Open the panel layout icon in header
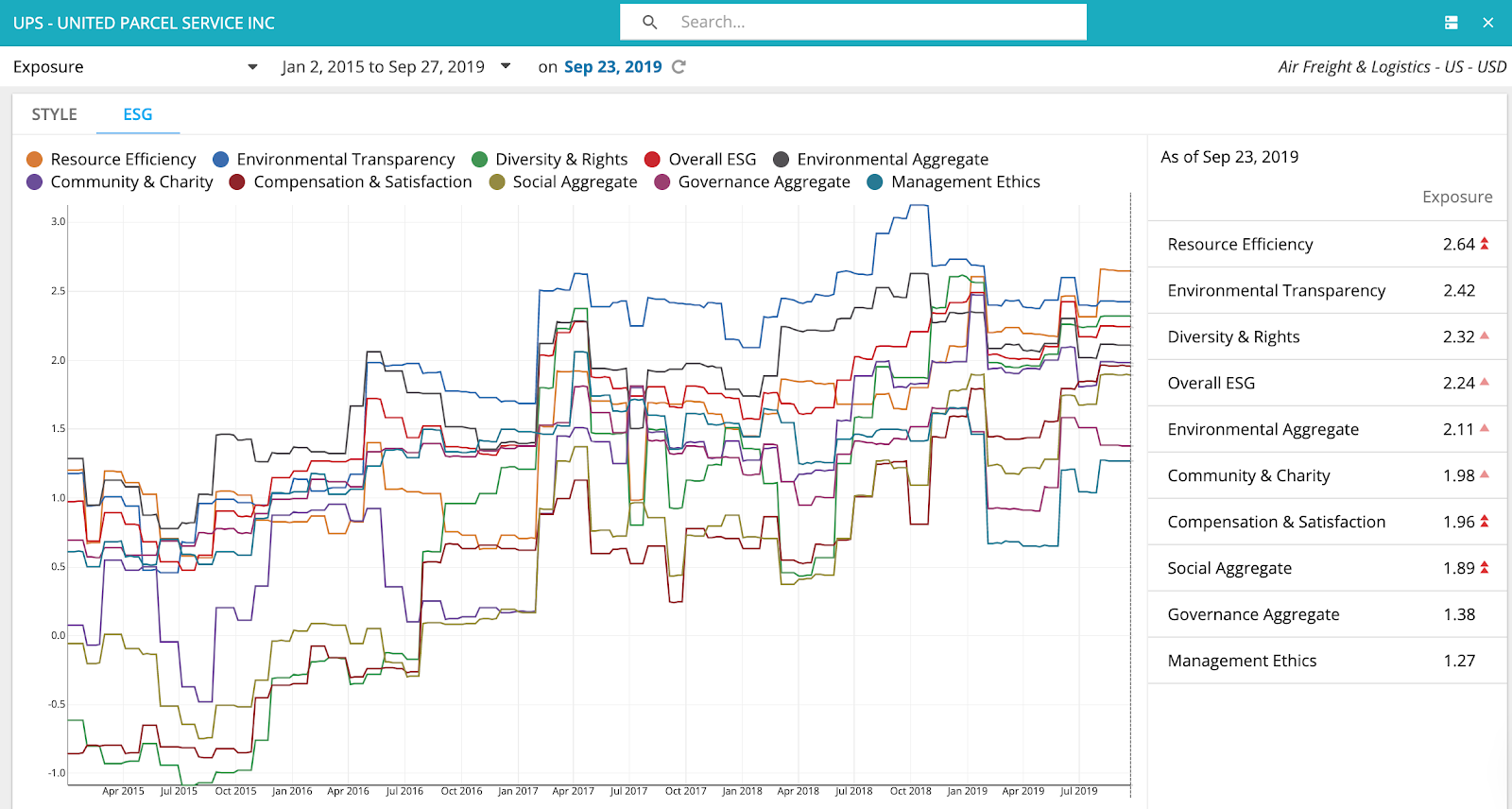Screen dimensions: 1512x809 tap(1452, 23)
